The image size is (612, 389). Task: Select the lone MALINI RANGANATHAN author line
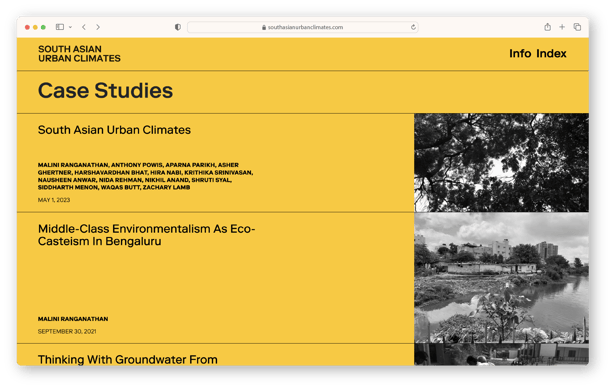(x=73, y=319)
